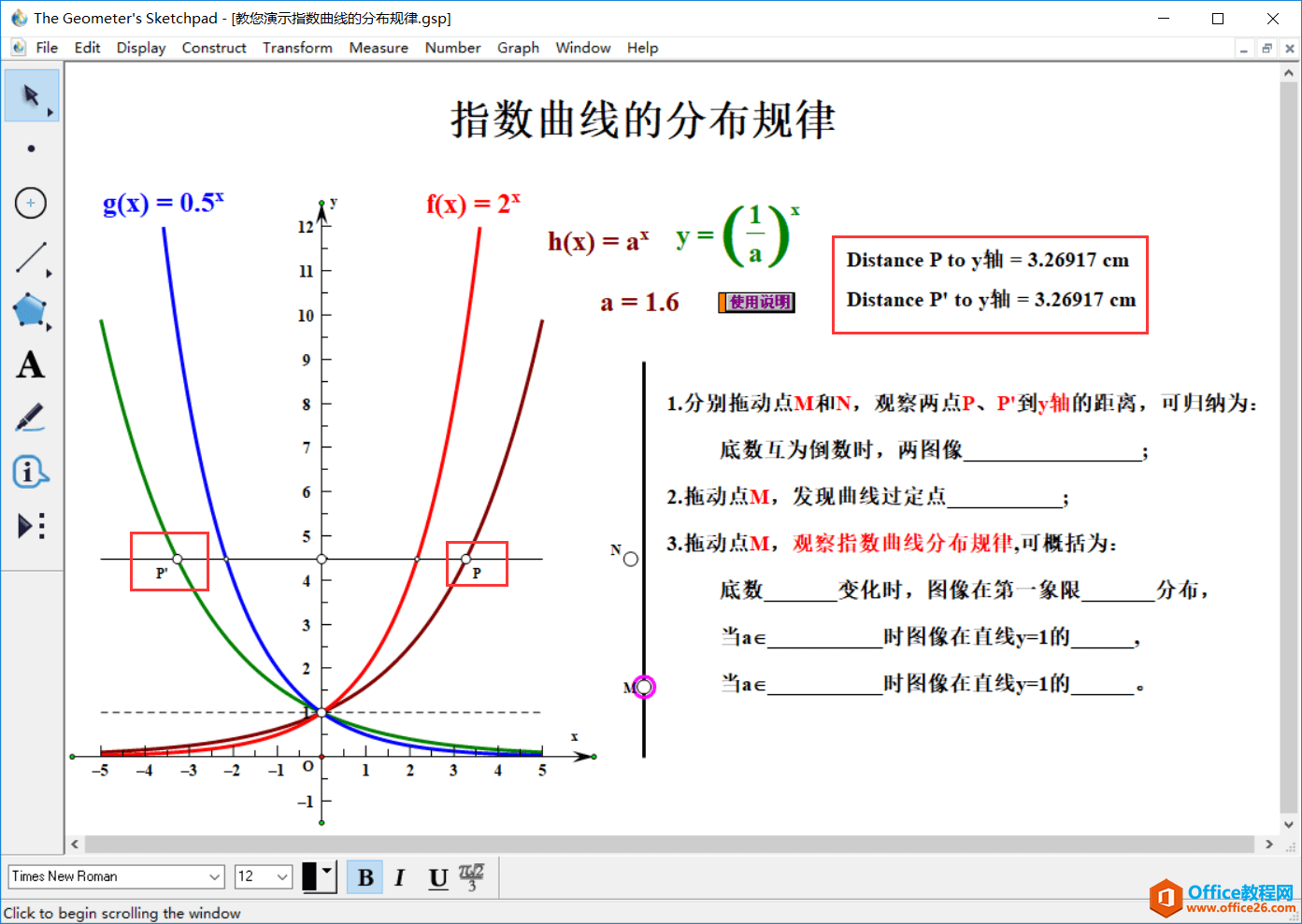Open the File menu

[47, 48]
